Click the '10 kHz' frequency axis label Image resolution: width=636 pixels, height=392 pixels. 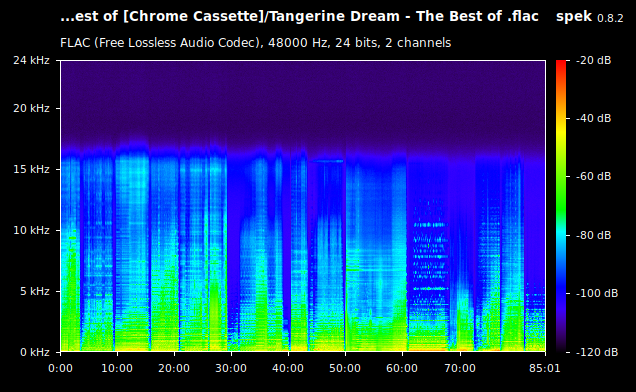31,230
